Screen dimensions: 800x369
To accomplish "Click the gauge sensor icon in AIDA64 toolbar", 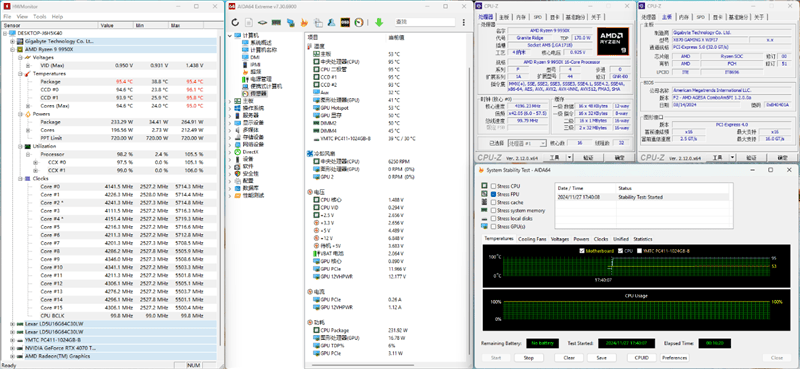I will (x=359, y=22).
